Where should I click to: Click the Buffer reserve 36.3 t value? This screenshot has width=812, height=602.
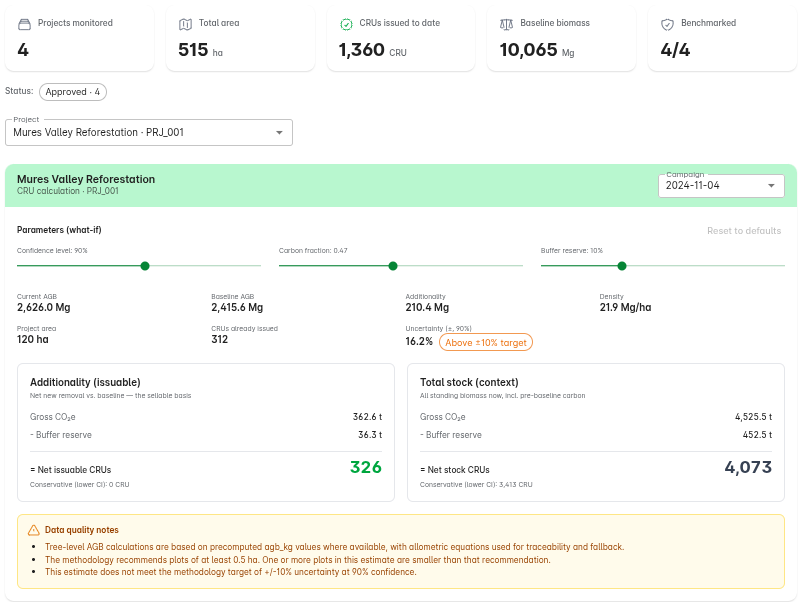370,435
